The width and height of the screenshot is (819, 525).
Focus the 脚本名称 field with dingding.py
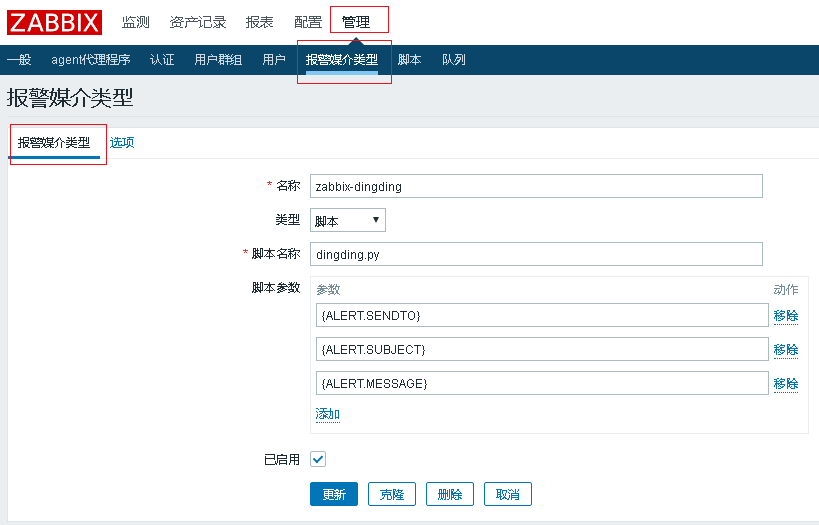pos(536,254)
